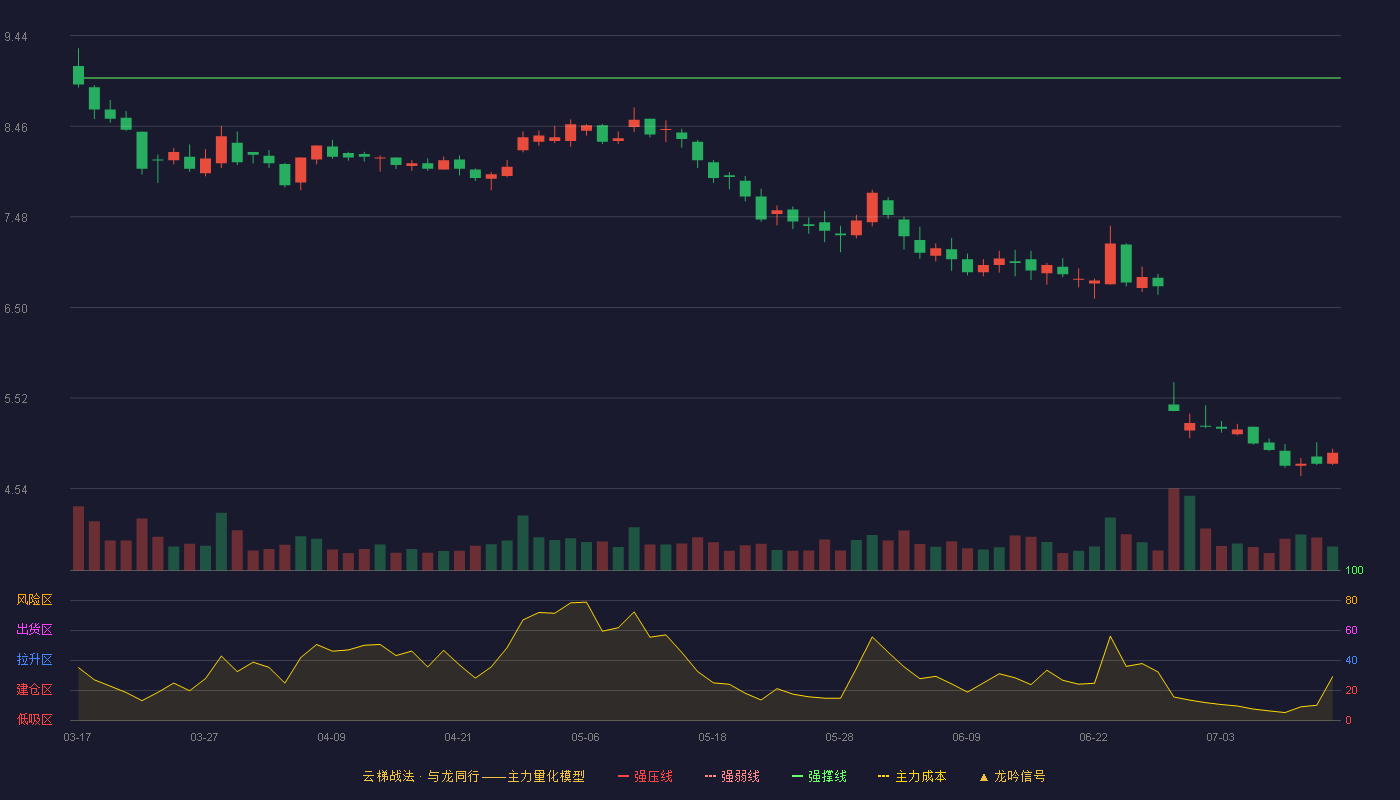Click the 03-27 date label

click(204, 737)
